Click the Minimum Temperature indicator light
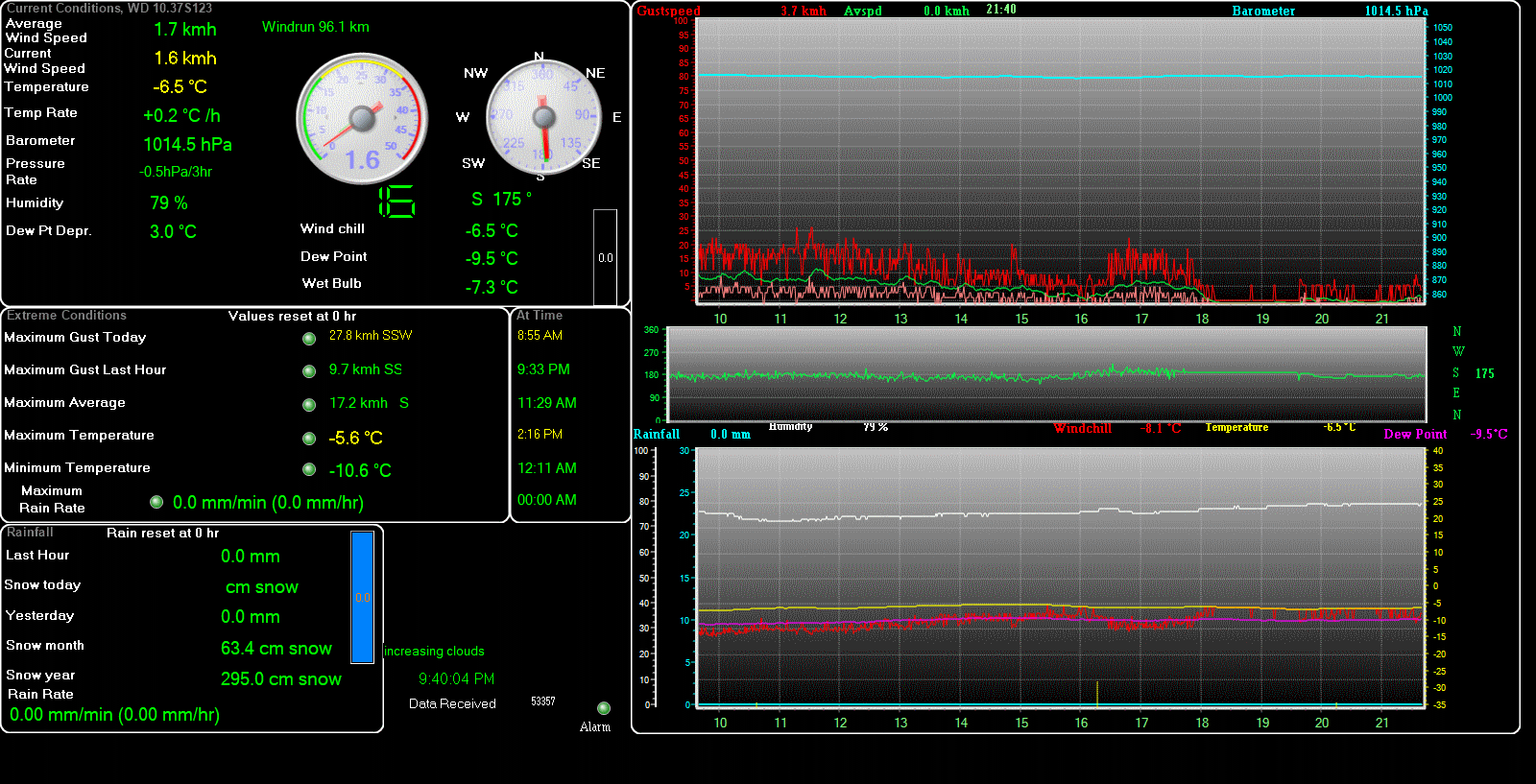This screenshot has width=1536, height=784. pyautogui.click(x=309, y=469)
